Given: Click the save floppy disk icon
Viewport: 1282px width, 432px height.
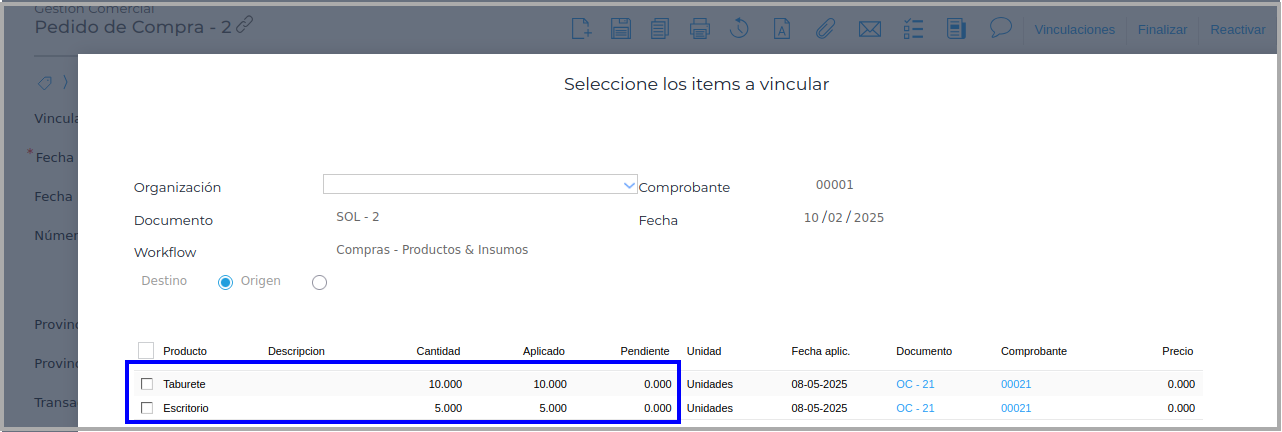Looking at the screenshot, I should [x=621, y=29].
